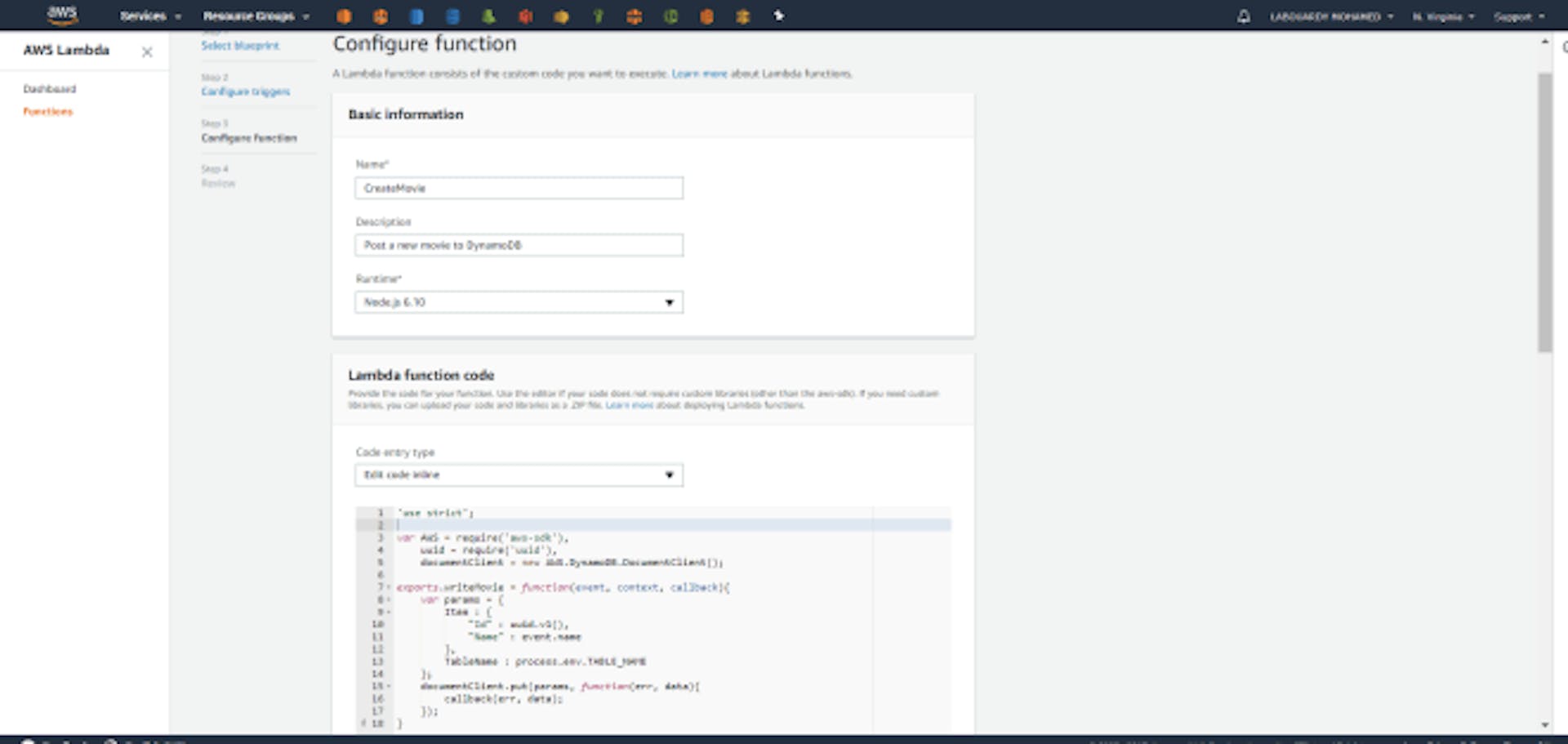This screenshot has height=744, width=1568.
Task: Open the notifications bell
Action: coord(1243,16)
